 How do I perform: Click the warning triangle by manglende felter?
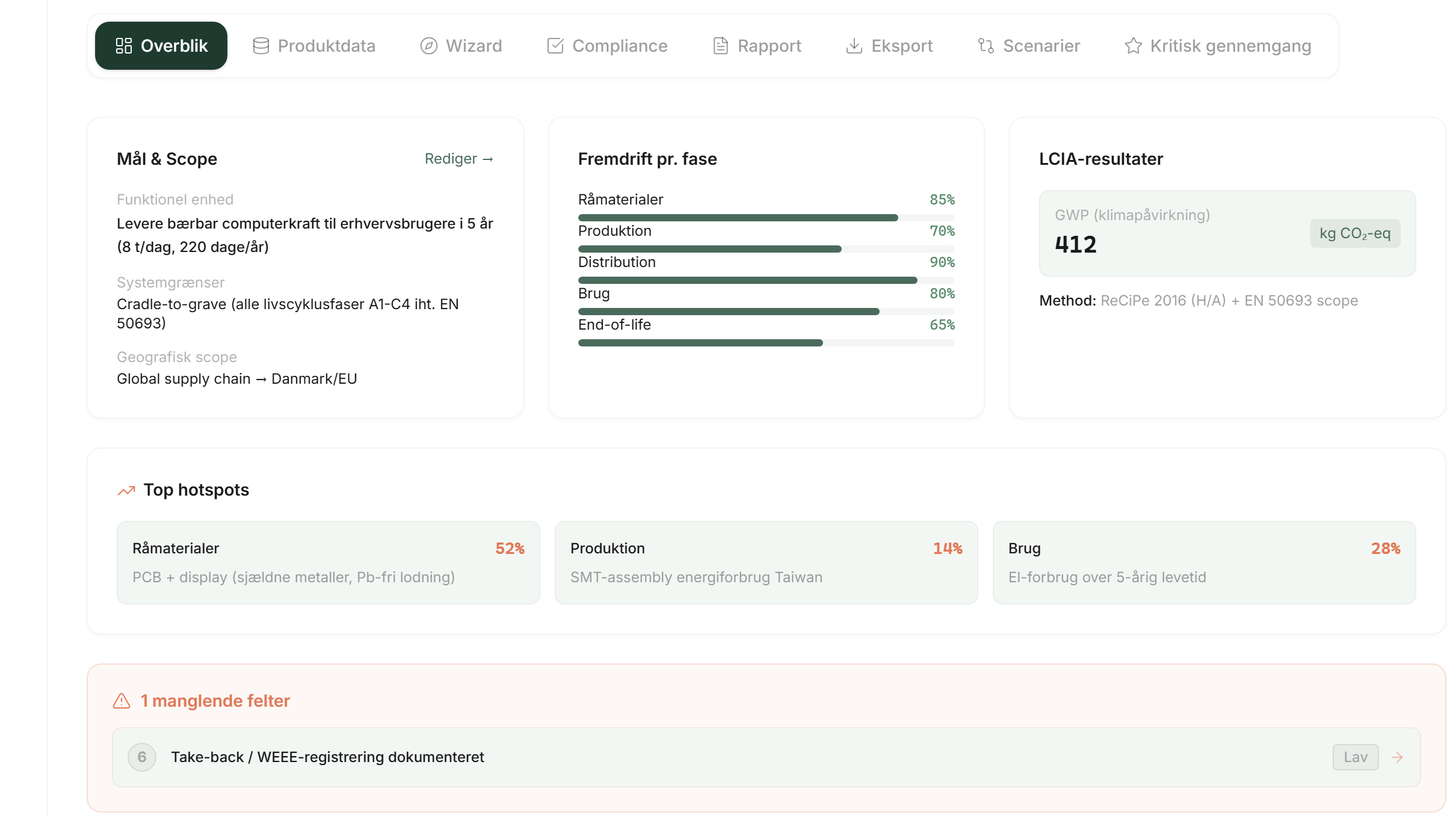coord(122,701)
